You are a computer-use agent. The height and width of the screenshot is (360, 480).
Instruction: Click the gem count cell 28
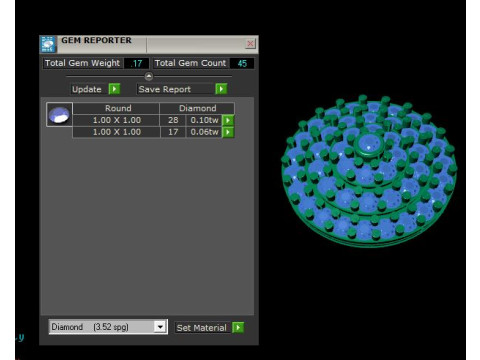(173, 120)
